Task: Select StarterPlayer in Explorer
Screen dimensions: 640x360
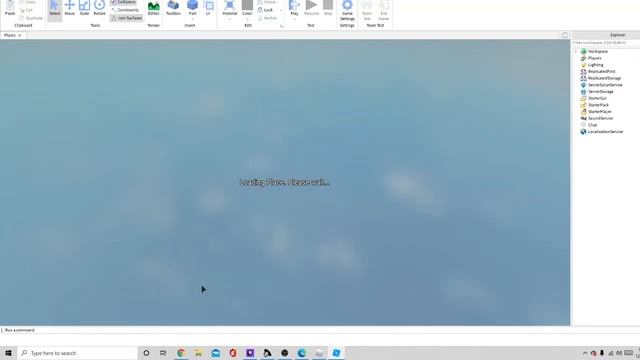Action: (x=600, y=111)
